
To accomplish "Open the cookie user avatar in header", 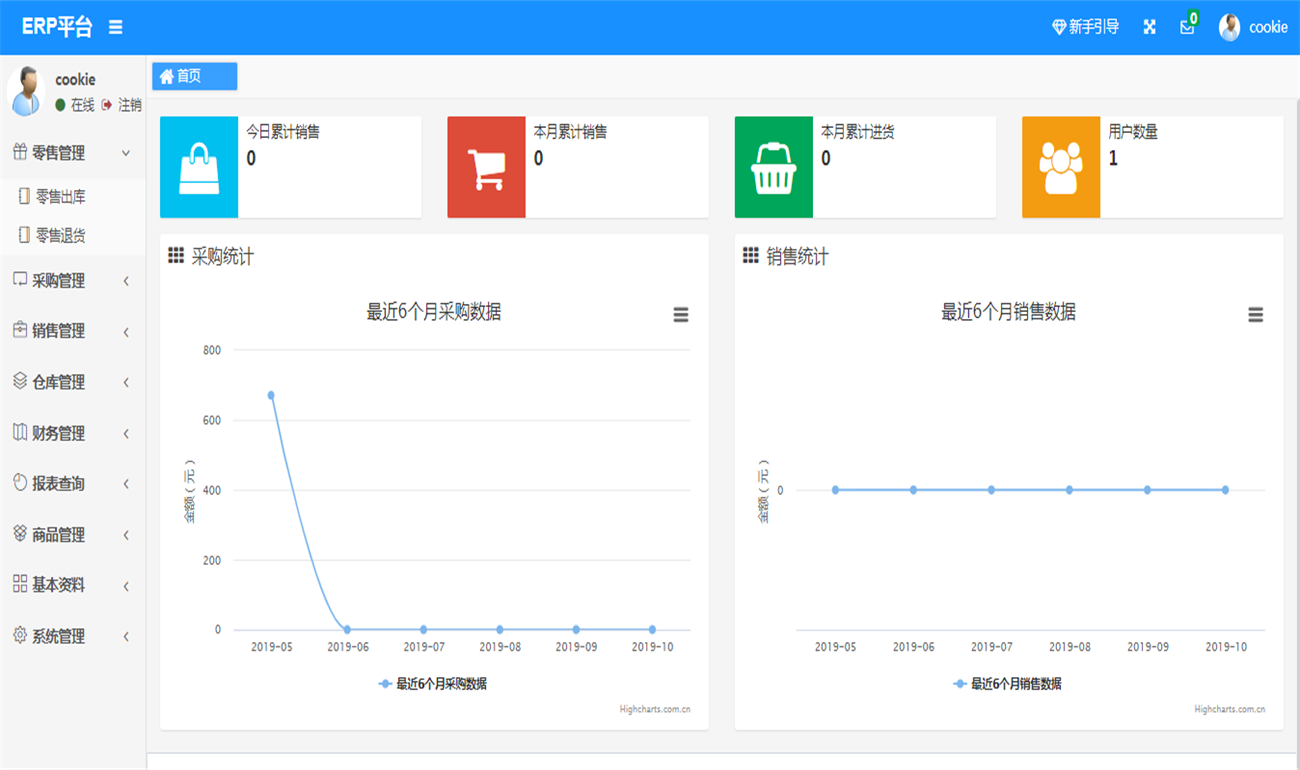I will [1229, 27].
